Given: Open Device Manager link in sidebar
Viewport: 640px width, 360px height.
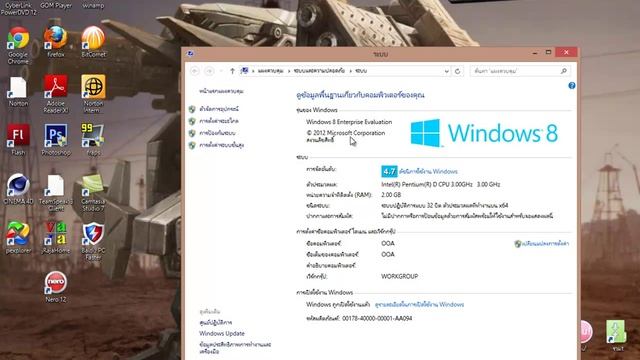Looking at the screenshot, I should [x=219, y=109].
